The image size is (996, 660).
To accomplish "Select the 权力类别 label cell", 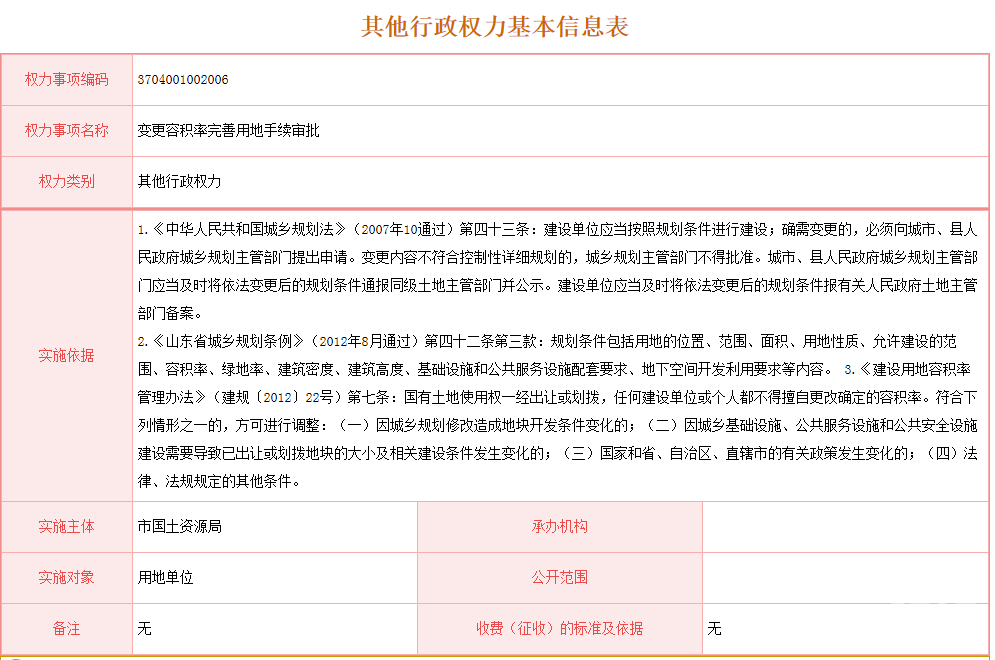I will pos(66,181).
